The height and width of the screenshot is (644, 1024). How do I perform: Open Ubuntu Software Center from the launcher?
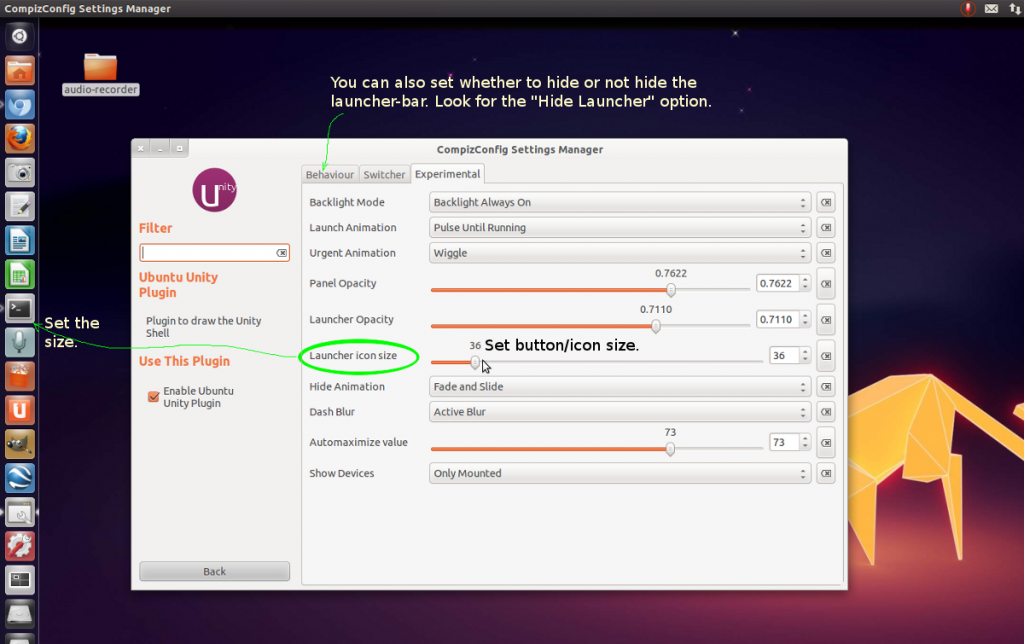click(x=20, y=376)
